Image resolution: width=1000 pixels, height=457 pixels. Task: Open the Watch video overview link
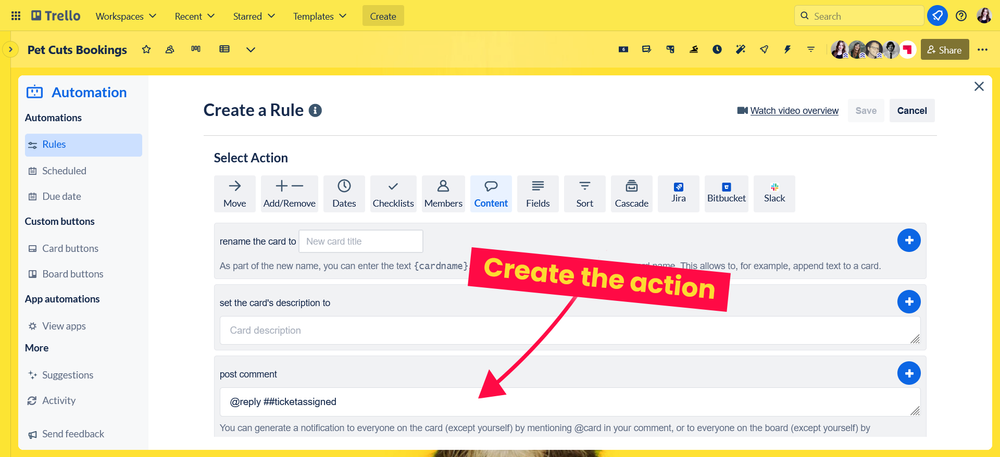[788, 110]
